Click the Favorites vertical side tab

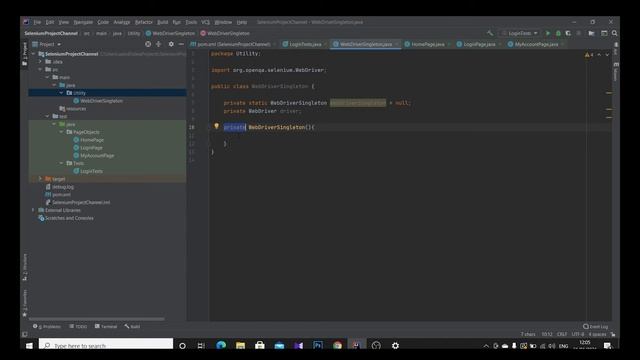point(24,303)
